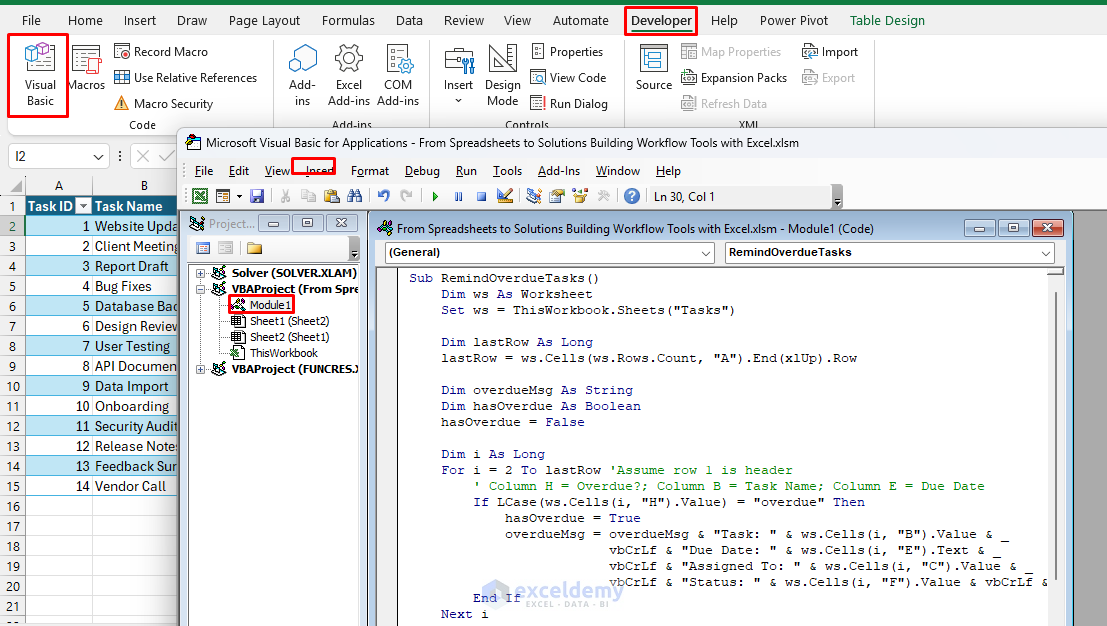The width and height of the screenshot is (1107, 626).
Task: Click View Code in the Controls group
Action: coord(568,78)
